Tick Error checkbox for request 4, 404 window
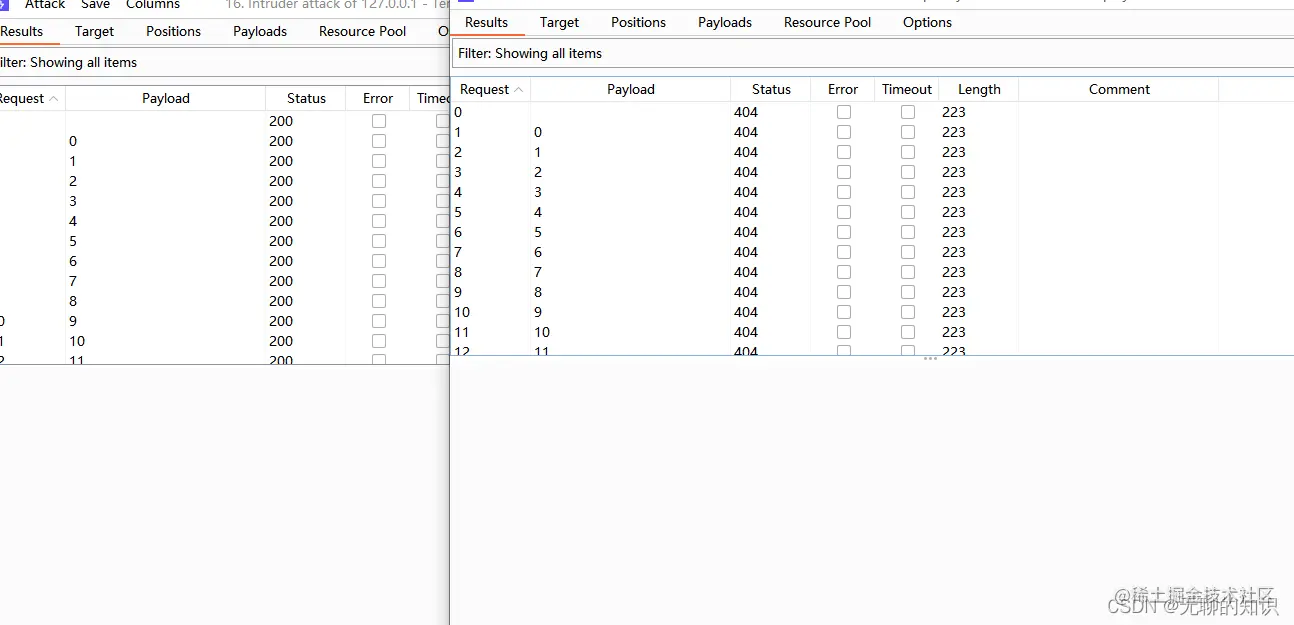 [x=844, y=192]
